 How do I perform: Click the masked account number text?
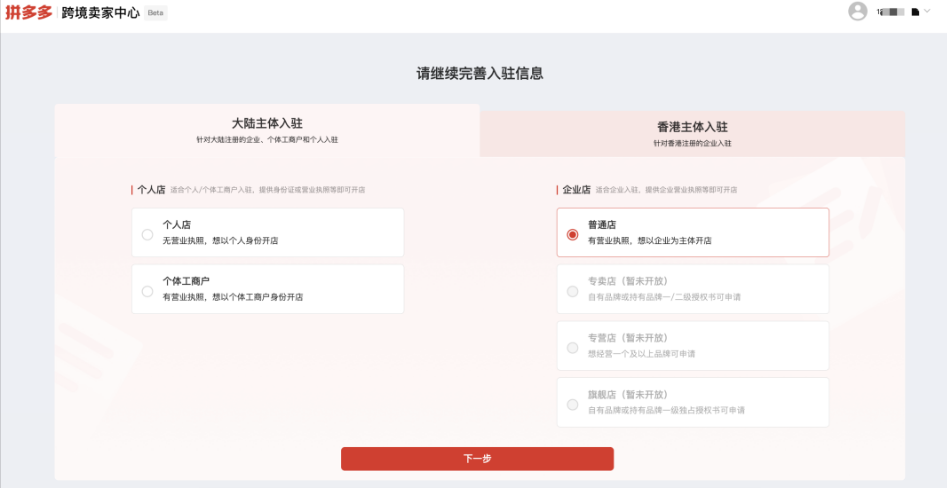click(890, 11)
